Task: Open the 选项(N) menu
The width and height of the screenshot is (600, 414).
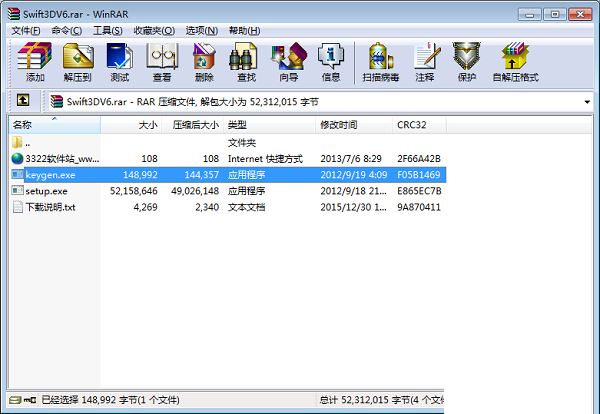Action: [x=202, y=31]
